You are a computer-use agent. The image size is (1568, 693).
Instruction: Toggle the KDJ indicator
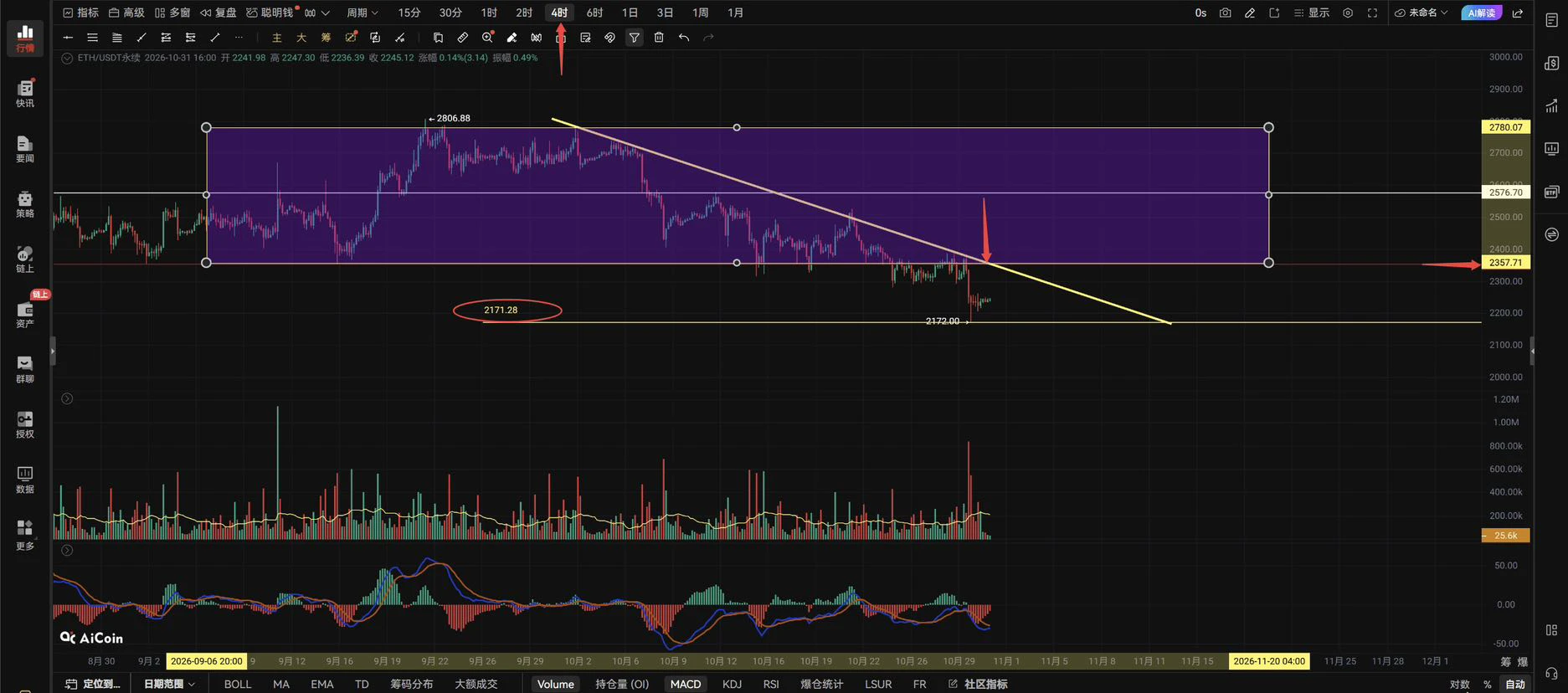click(x=732, y=684)
